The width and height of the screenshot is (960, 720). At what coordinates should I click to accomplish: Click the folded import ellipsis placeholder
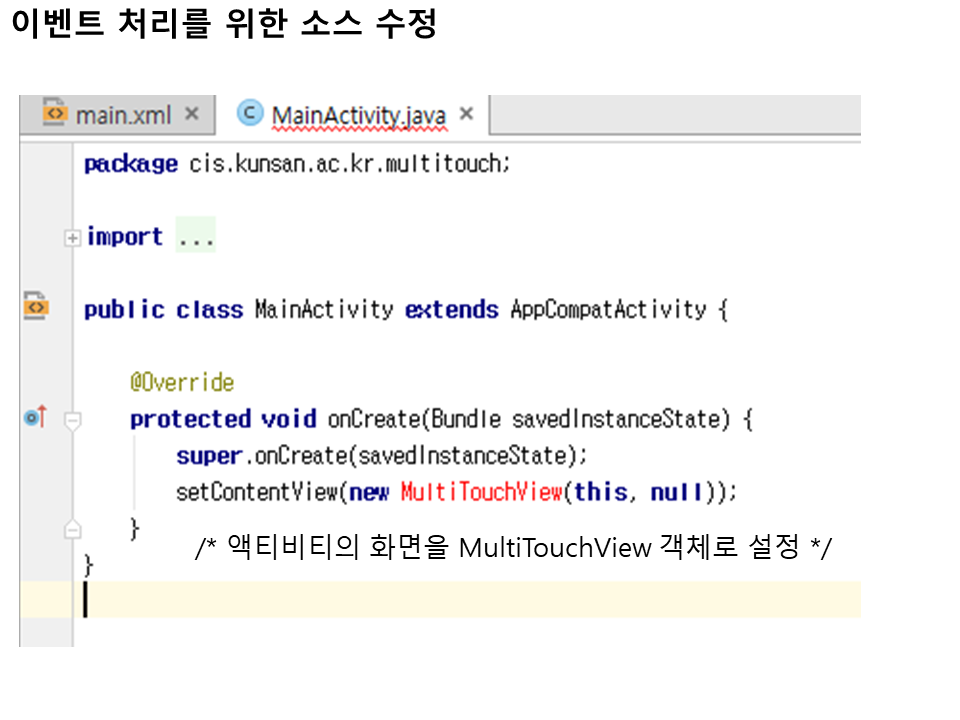[196, 238]
